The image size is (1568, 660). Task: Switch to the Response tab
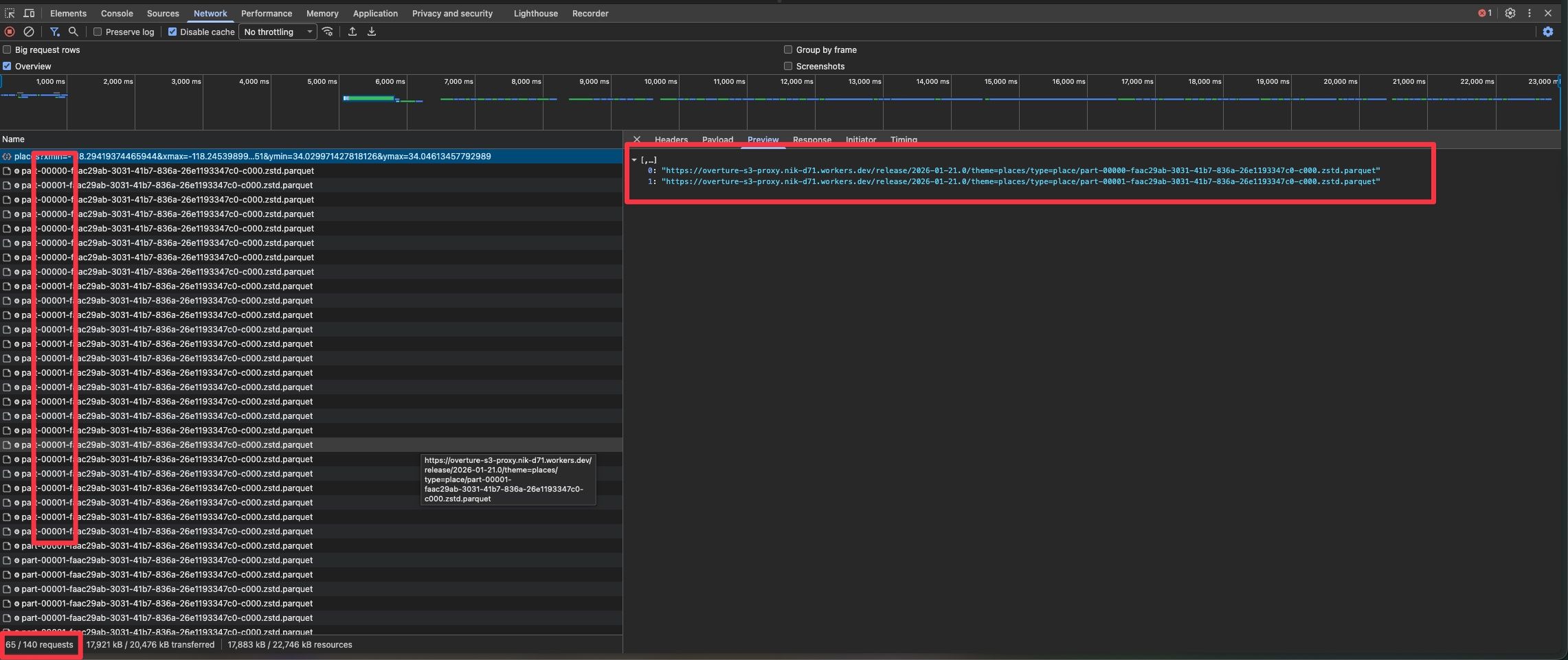coord(811,139)
